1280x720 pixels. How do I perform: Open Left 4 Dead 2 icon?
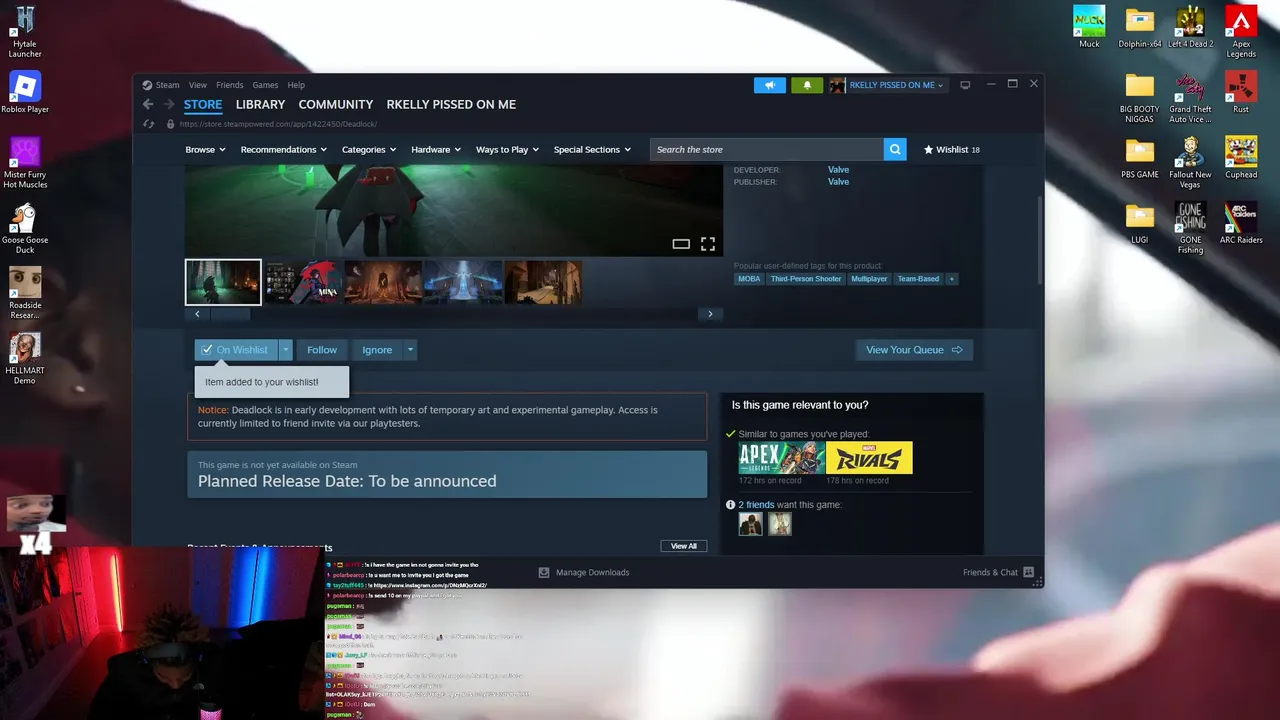click(1190, 27)
